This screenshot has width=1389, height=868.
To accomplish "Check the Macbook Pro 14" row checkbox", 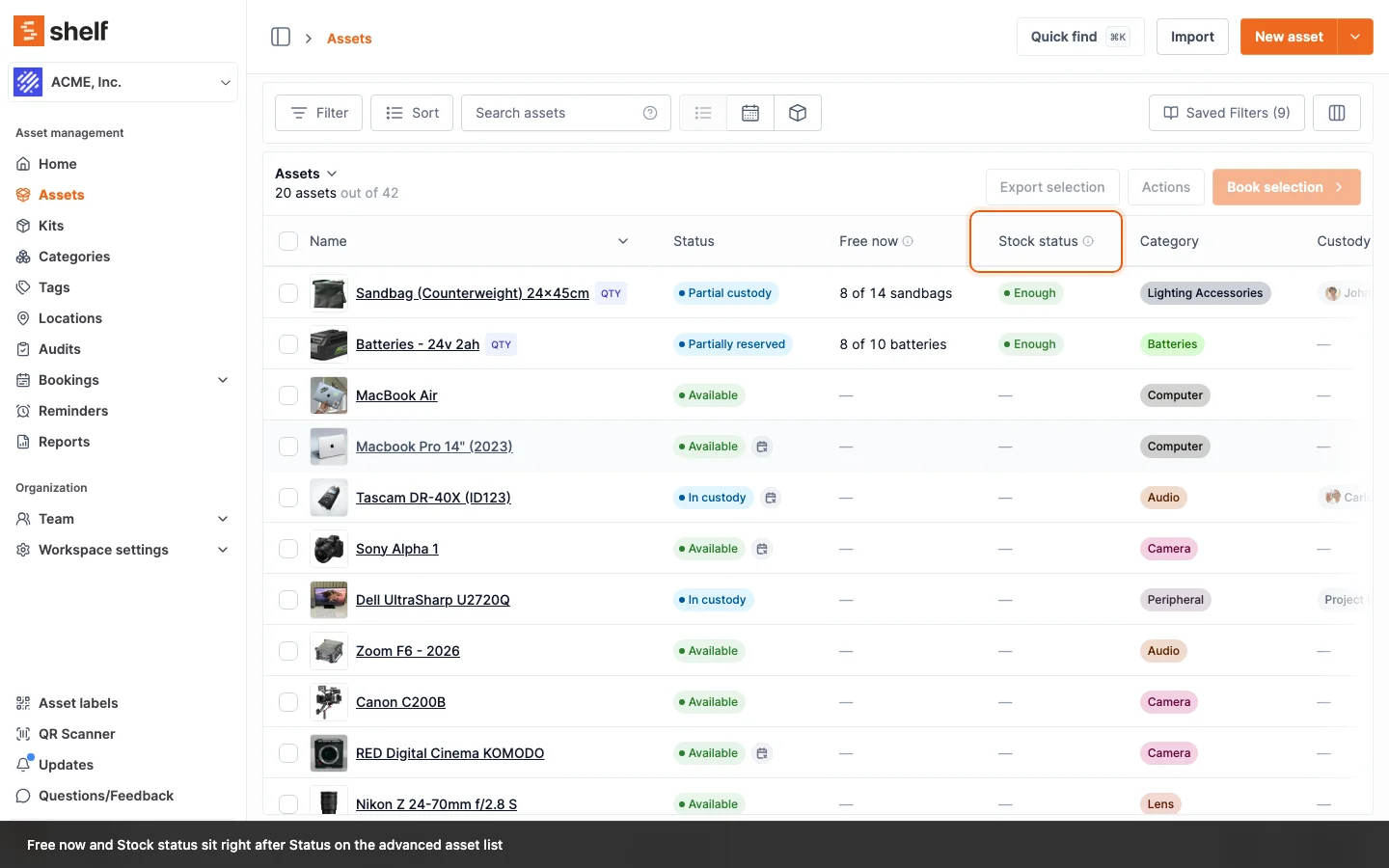I will tap(288, 447).
